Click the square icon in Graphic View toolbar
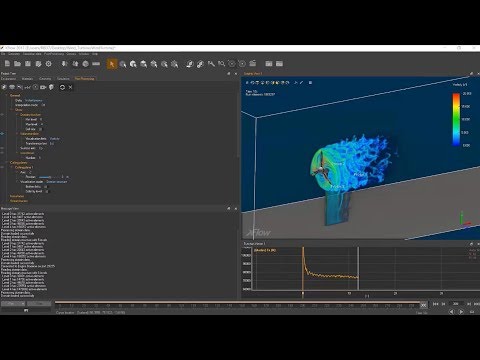480x360 pixels. click(x=310, y=82)
